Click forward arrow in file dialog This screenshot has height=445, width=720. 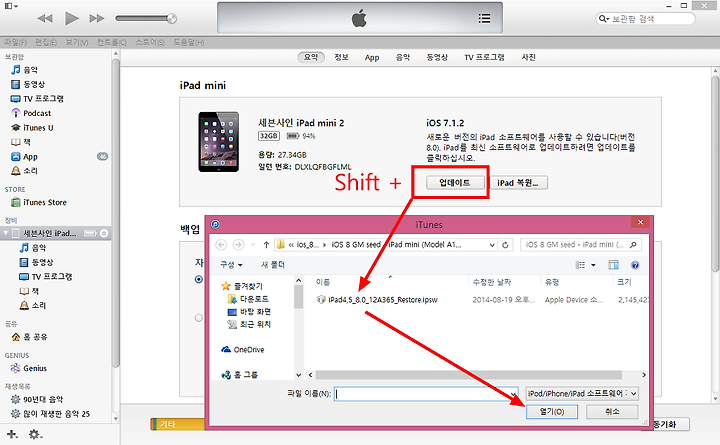pos(238,245)
